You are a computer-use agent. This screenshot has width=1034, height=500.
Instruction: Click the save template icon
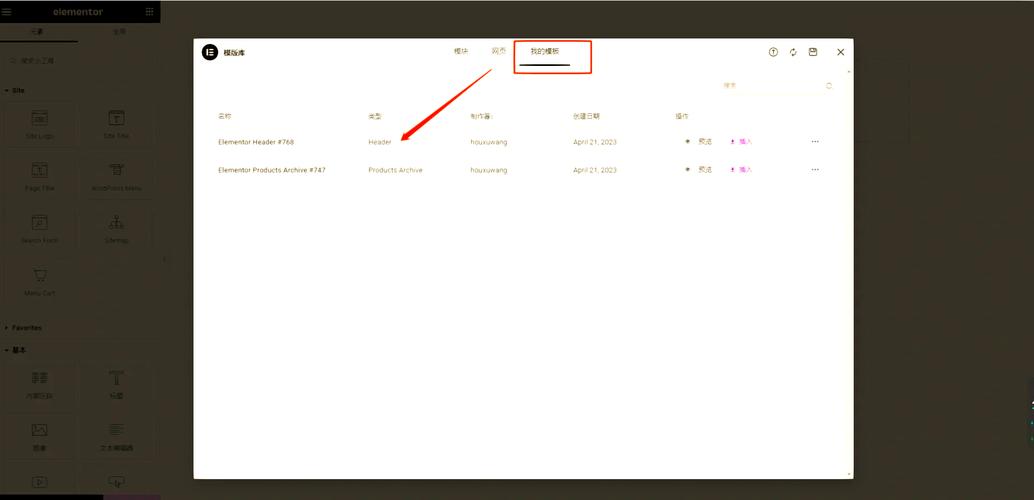pos(813,52)
